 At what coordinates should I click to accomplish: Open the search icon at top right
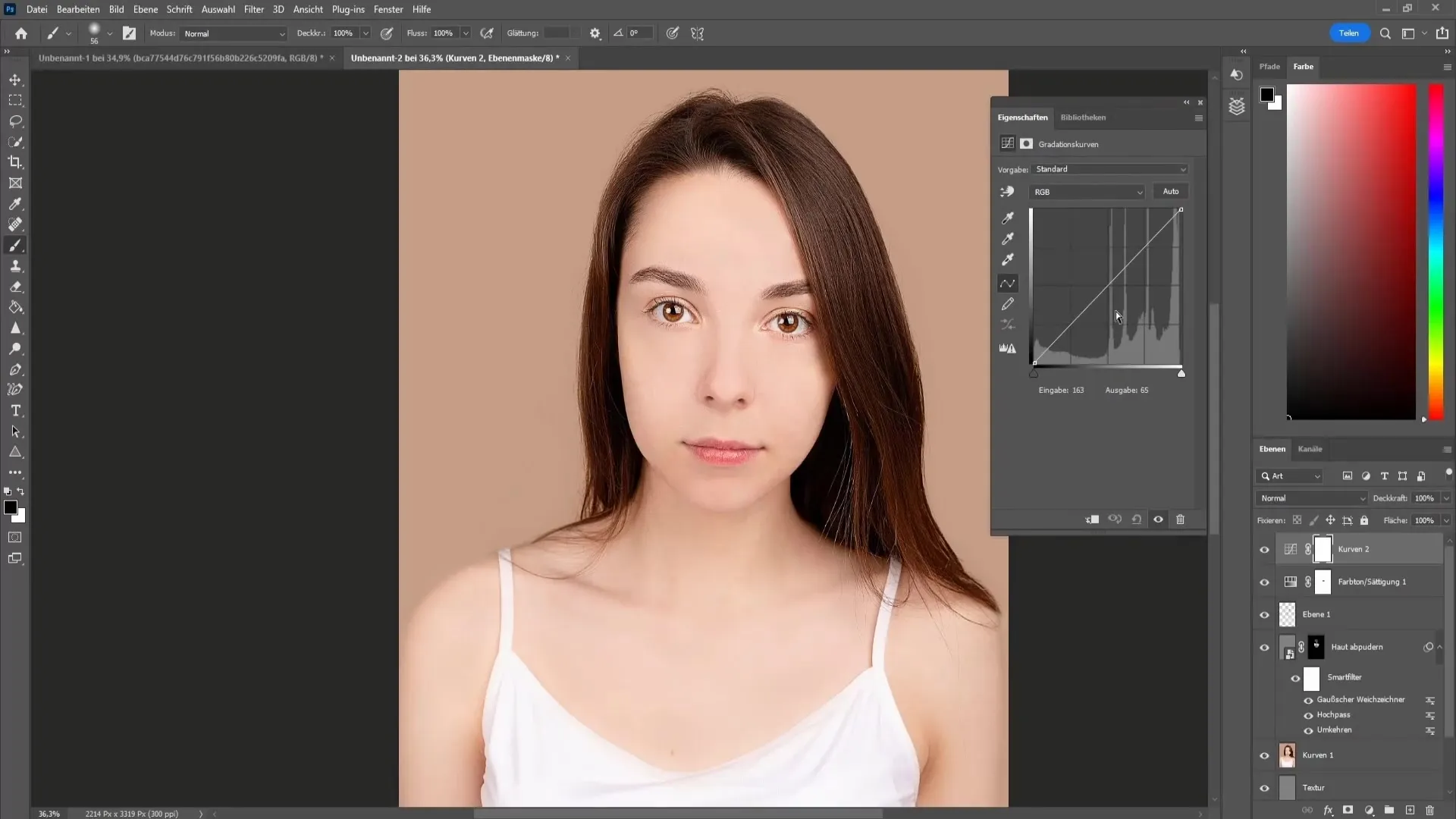point(1385,33)
